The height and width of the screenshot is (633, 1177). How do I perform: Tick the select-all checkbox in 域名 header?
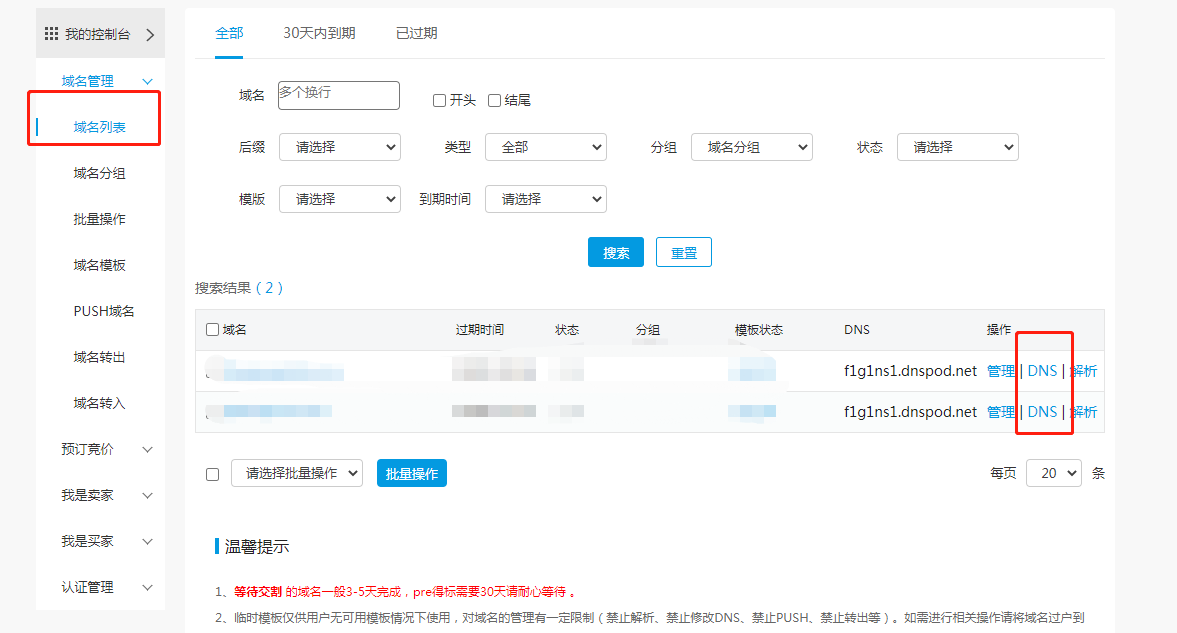click(212, 330)
